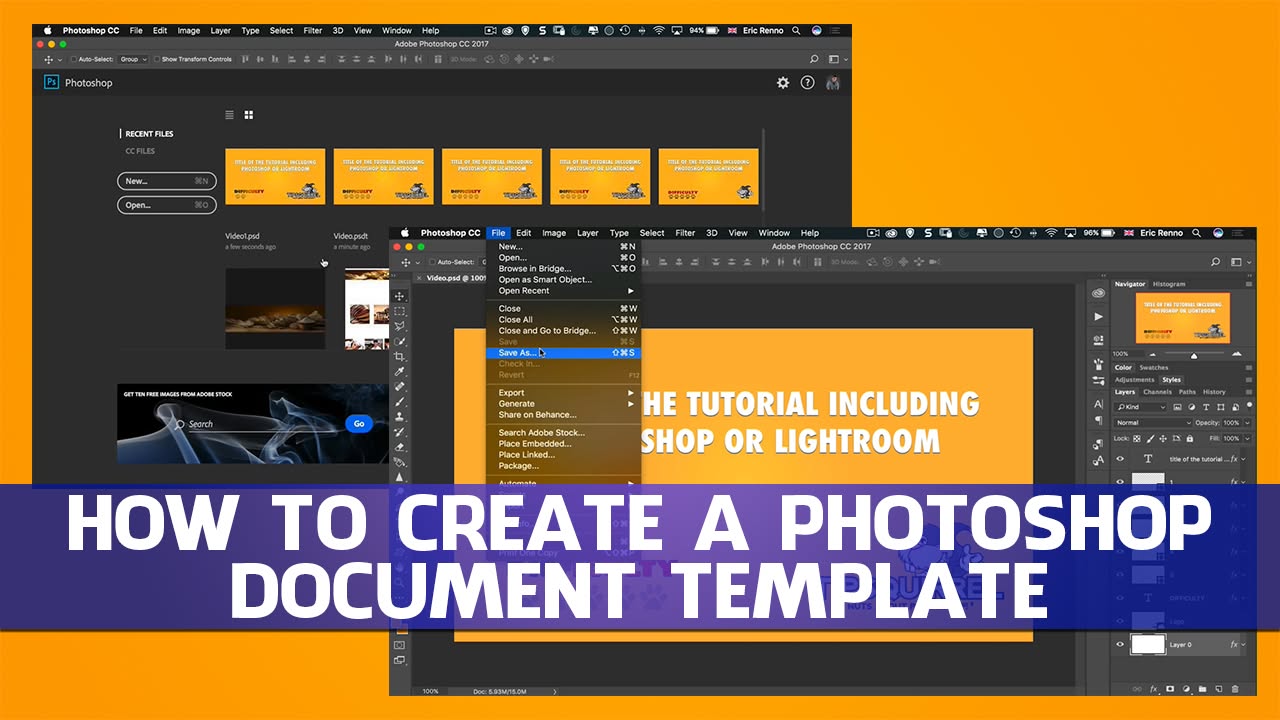
Task: Click the New... button on start screen
Action: 167,181
